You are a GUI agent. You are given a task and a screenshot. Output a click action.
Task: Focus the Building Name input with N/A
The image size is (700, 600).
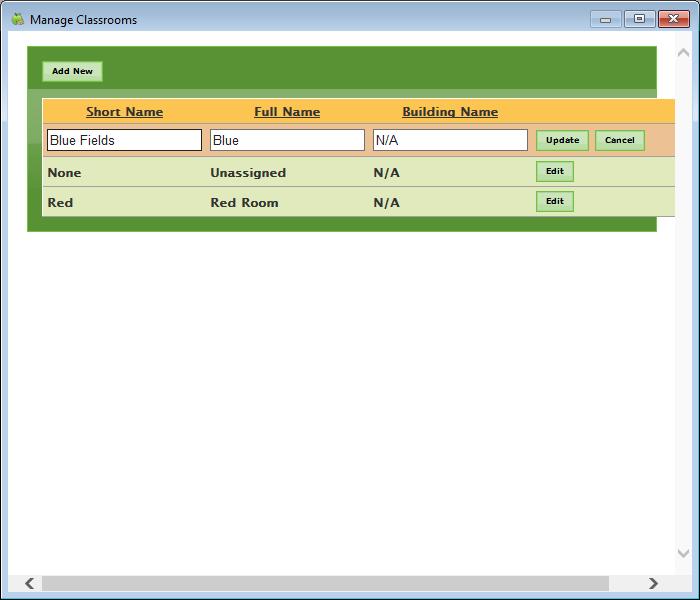450,140
